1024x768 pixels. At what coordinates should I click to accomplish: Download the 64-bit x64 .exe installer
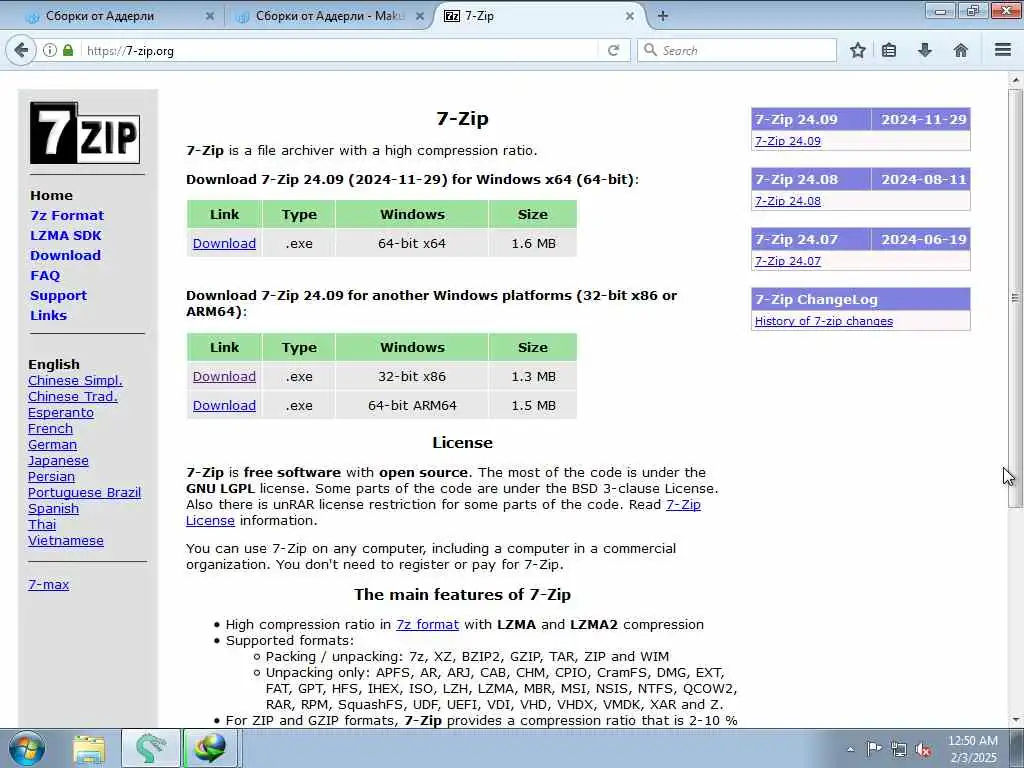point(224,244)
